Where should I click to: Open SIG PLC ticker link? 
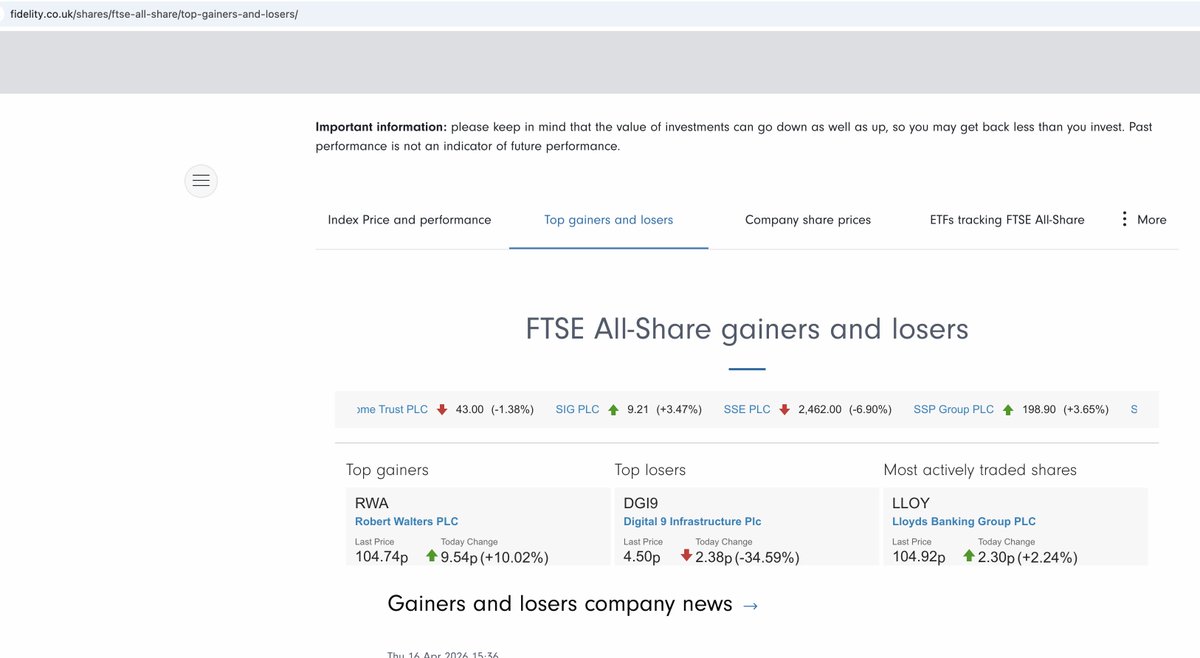(x=577, y=410)
